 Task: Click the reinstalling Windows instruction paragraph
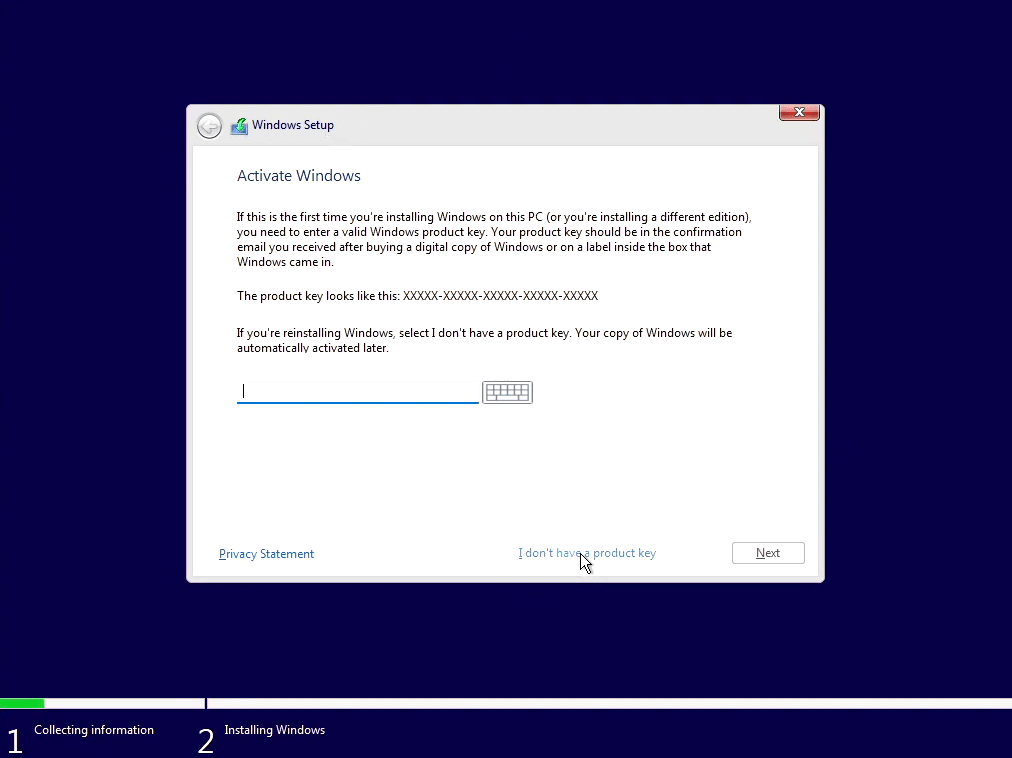pos(484,340)
